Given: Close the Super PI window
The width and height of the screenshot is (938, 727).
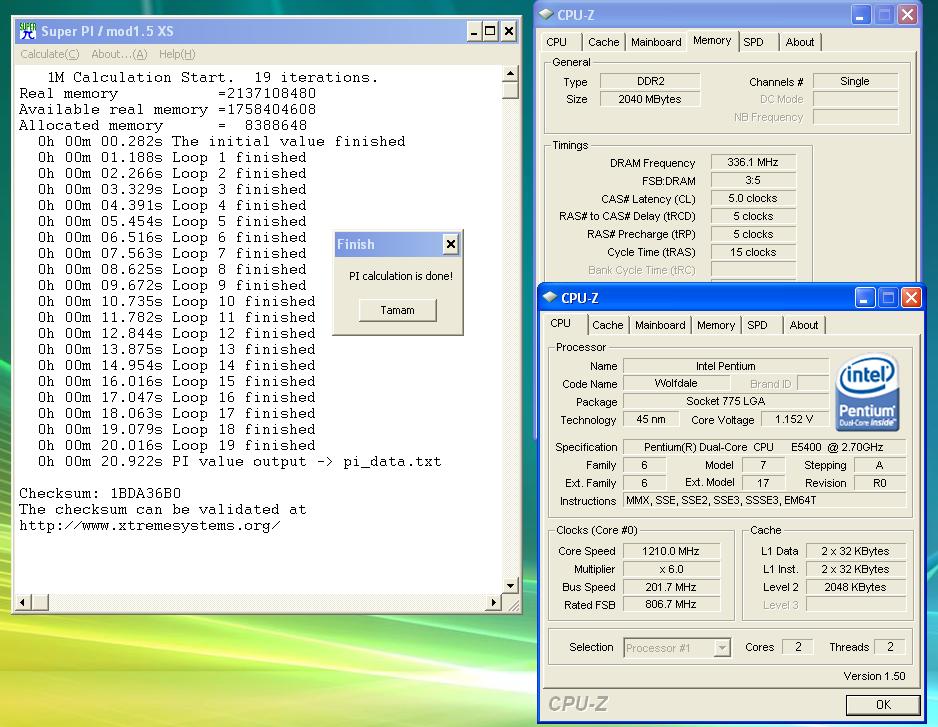Looking at the screenshot, I should tap(508, 31).
